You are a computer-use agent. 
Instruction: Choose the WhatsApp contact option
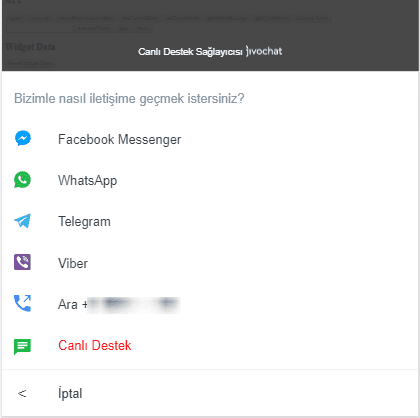click(210, 180)
